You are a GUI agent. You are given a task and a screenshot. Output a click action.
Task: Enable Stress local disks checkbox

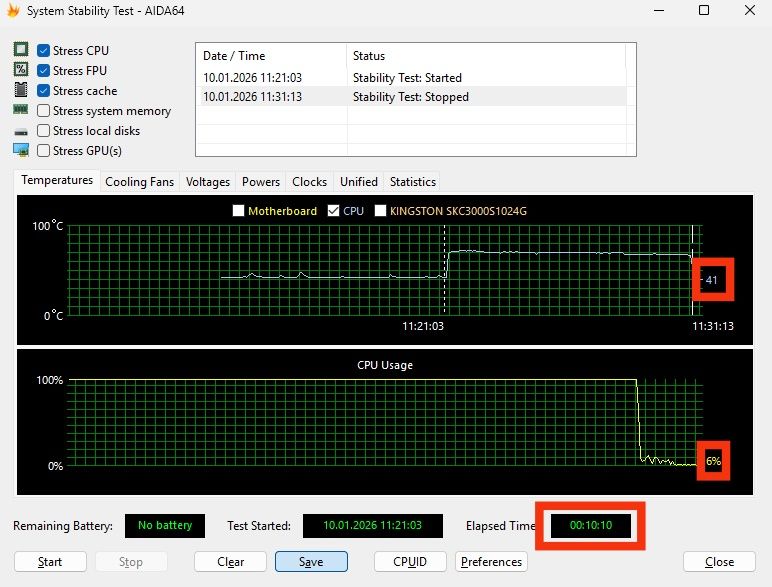click(x=43, y=130)
